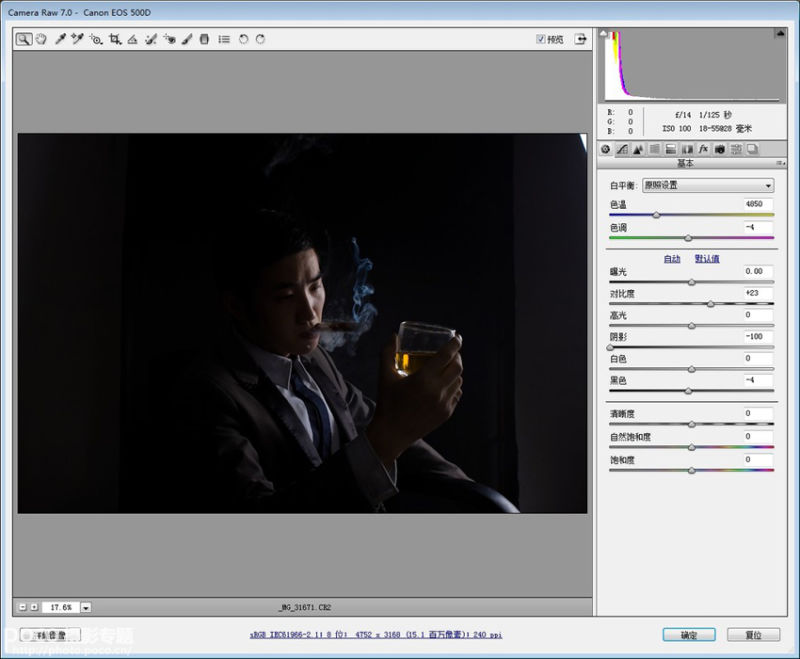The width and height of the screenshot is (800, 659).
Task: Toggle full screen mode icon
Action: point(578,39)
